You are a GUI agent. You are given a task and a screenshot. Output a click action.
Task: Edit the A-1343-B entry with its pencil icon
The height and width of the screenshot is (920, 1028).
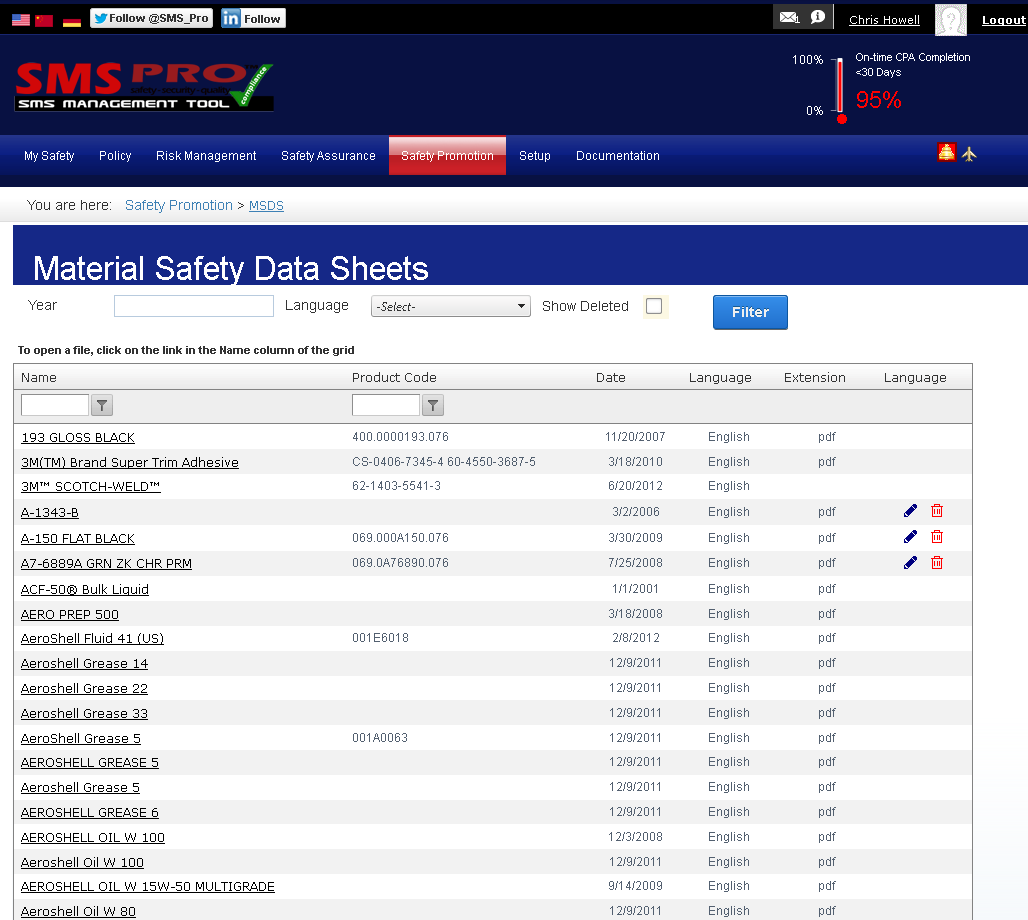coord(910,510)
